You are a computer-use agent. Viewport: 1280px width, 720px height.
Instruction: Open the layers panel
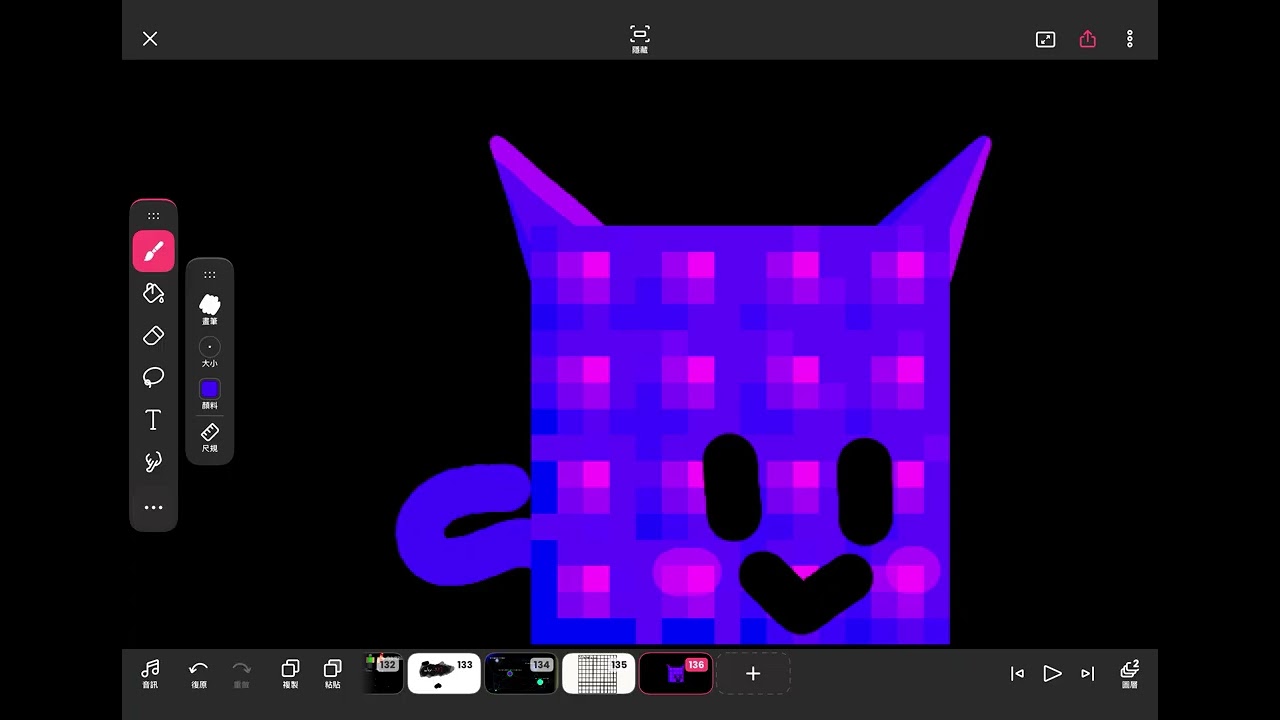tap(1130, 674)
